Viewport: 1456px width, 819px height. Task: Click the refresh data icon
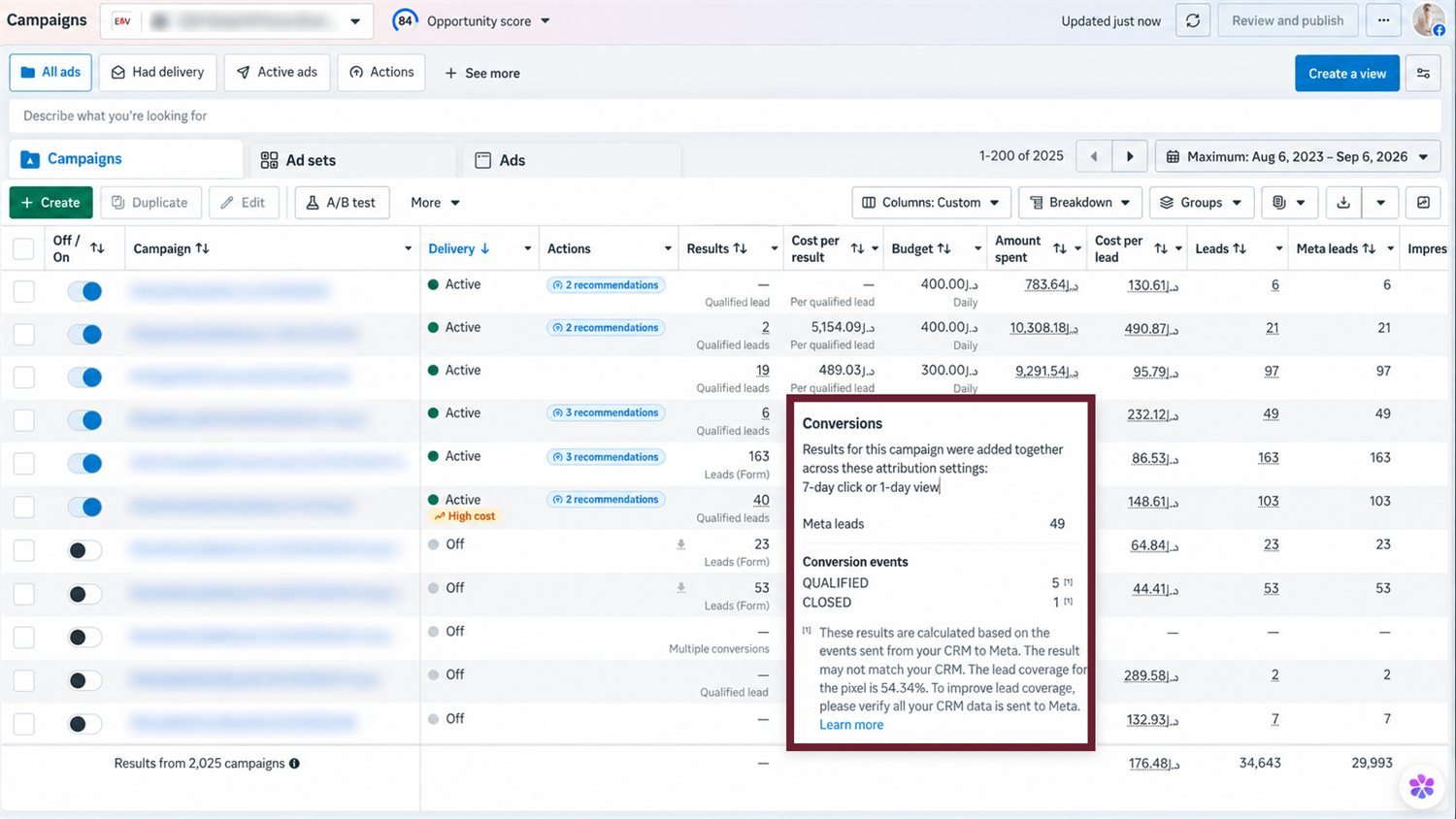pyautogui.click(x=1192, y=20)
